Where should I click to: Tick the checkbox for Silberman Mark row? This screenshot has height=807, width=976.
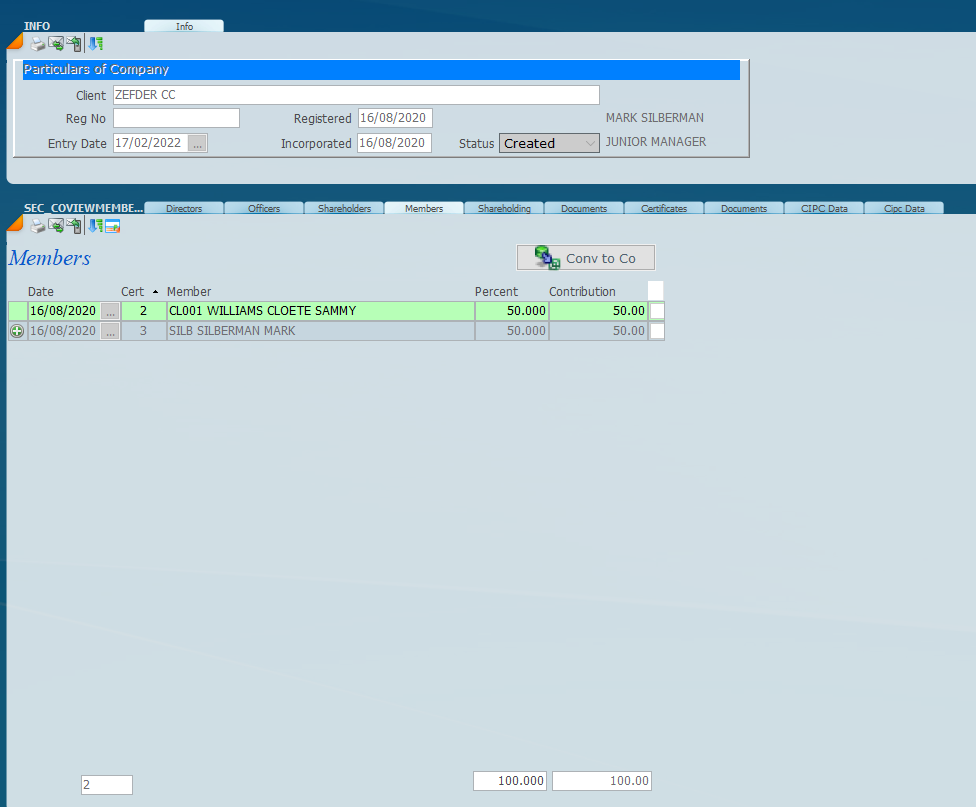(657, 331)
